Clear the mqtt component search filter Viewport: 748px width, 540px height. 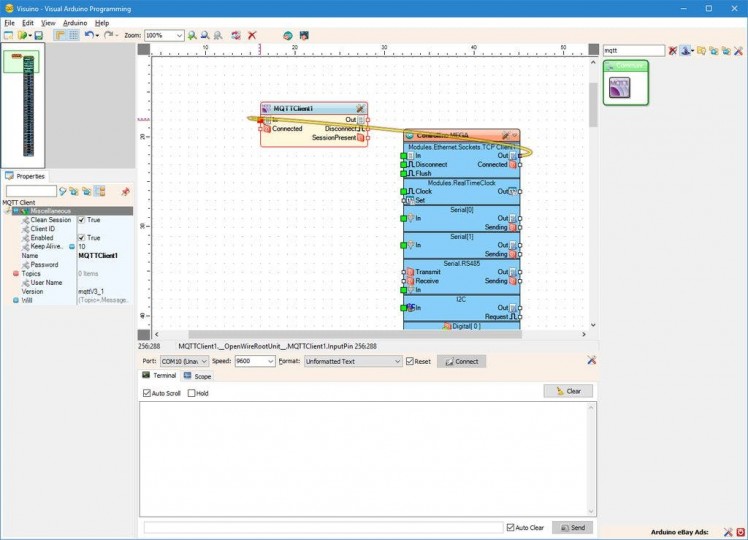point(672,50)
